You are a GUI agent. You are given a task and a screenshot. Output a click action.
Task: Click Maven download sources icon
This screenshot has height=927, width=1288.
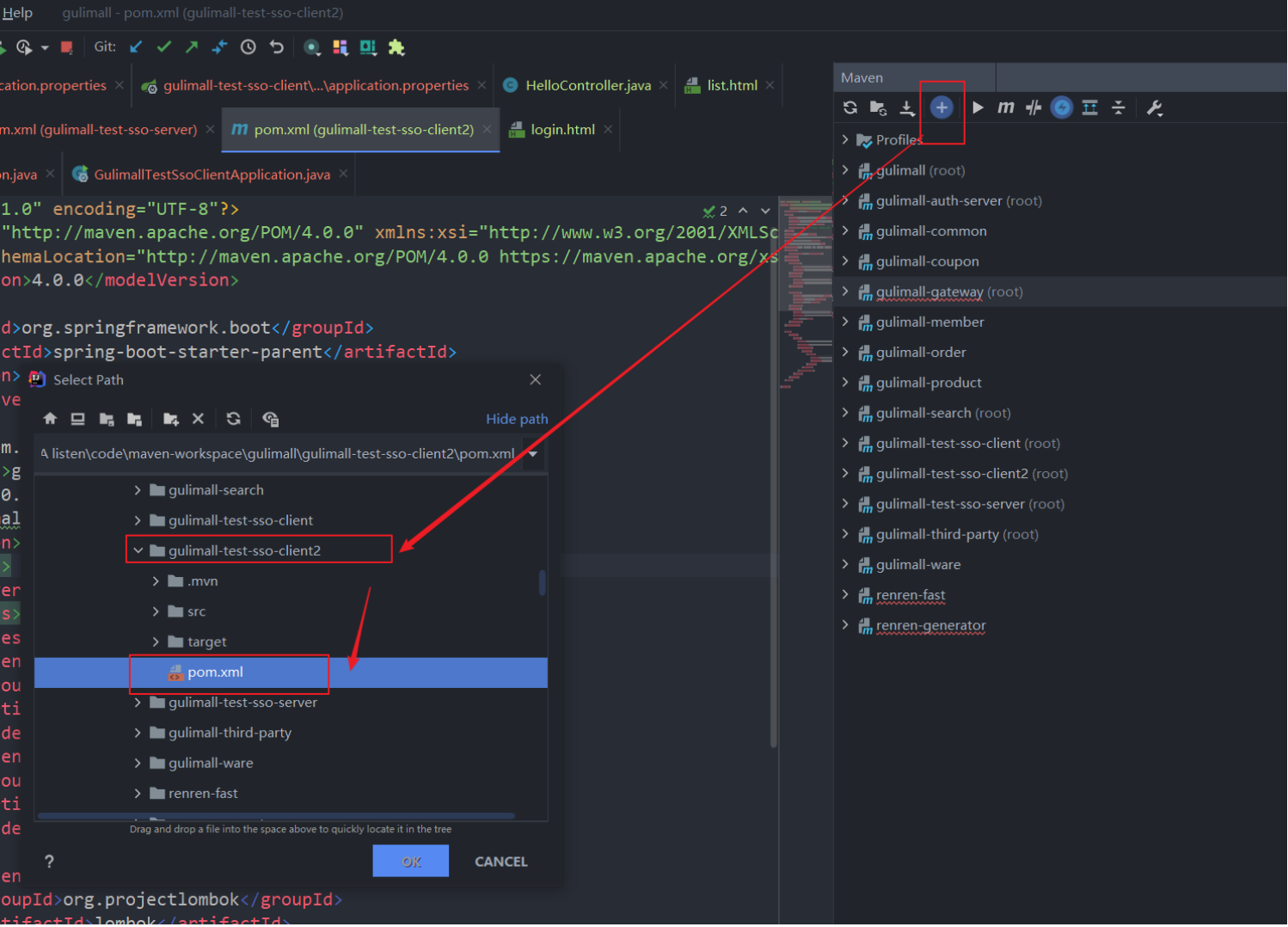coord(907,107)
